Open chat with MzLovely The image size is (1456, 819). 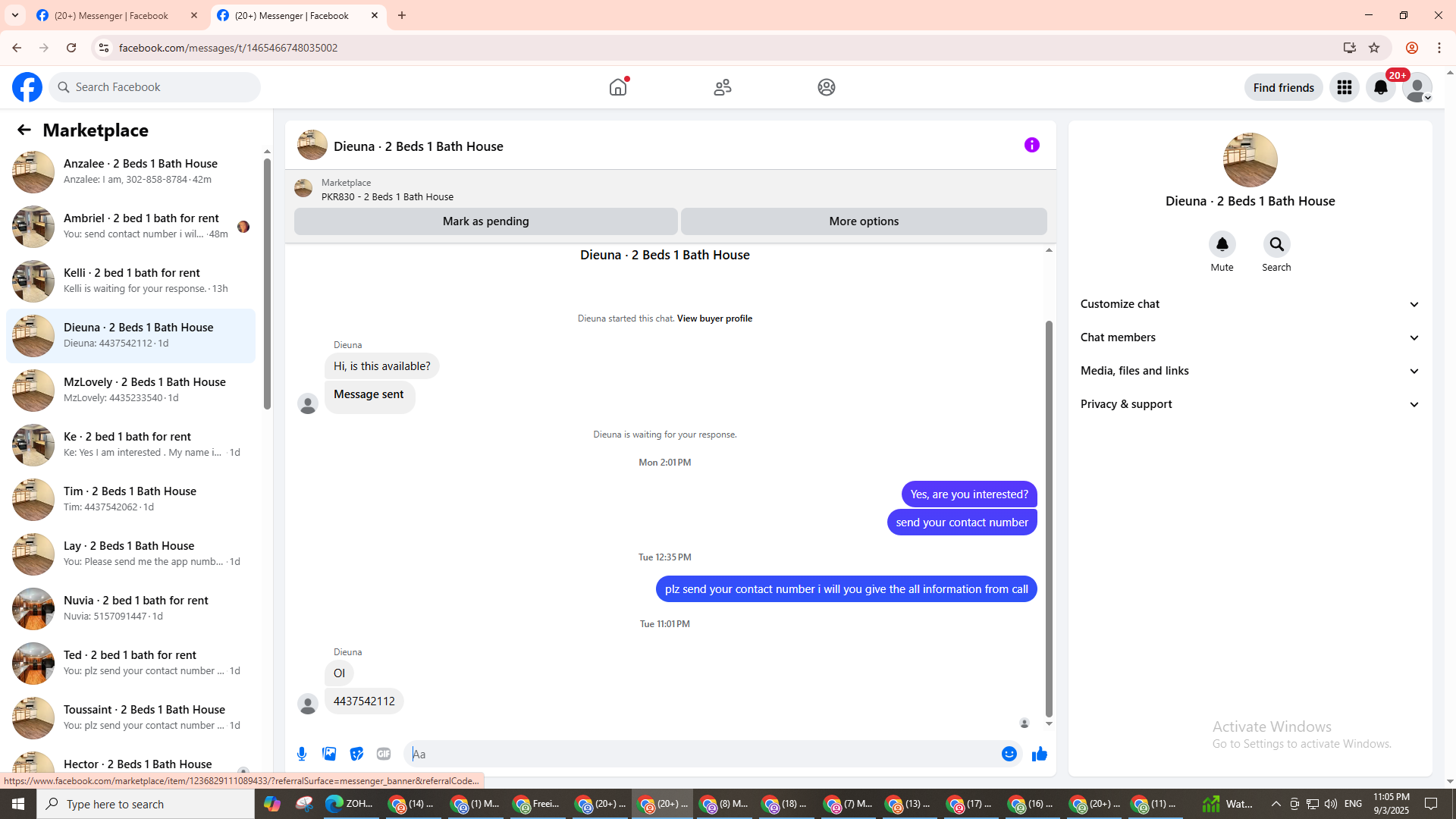[x=131, y=391]
